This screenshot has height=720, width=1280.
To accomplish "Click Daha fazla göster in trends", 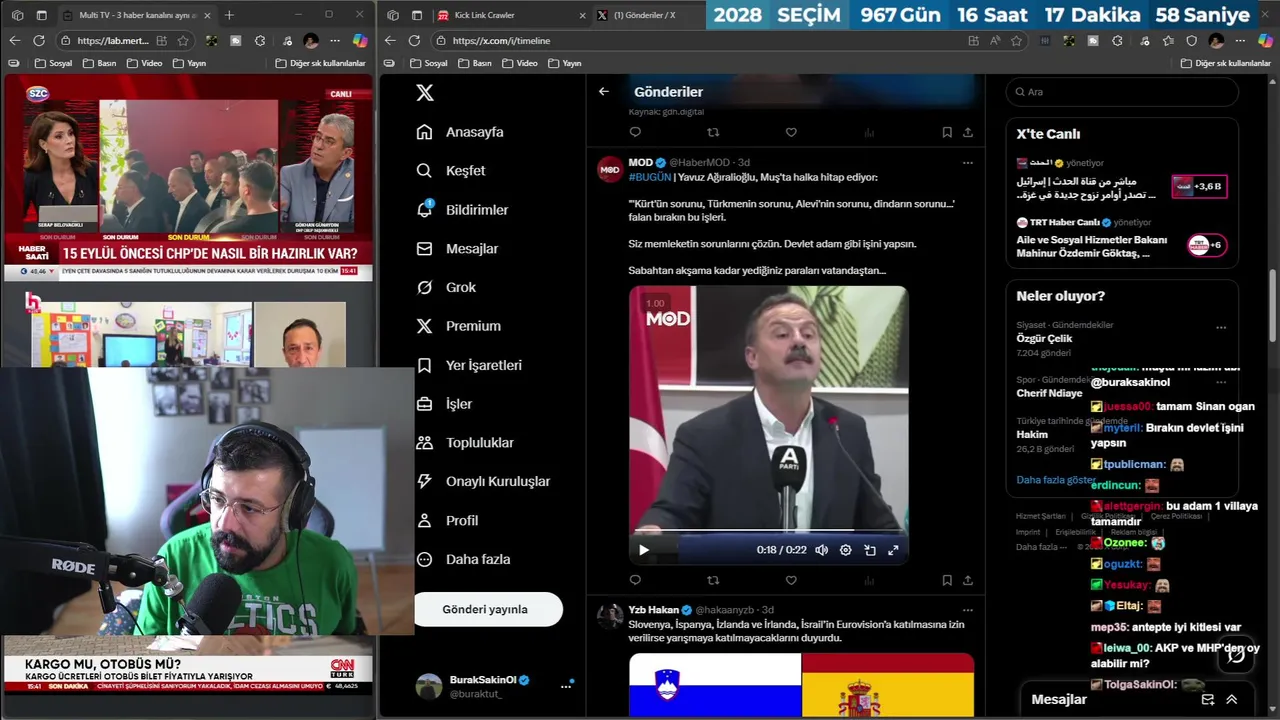I will 1056,480.
